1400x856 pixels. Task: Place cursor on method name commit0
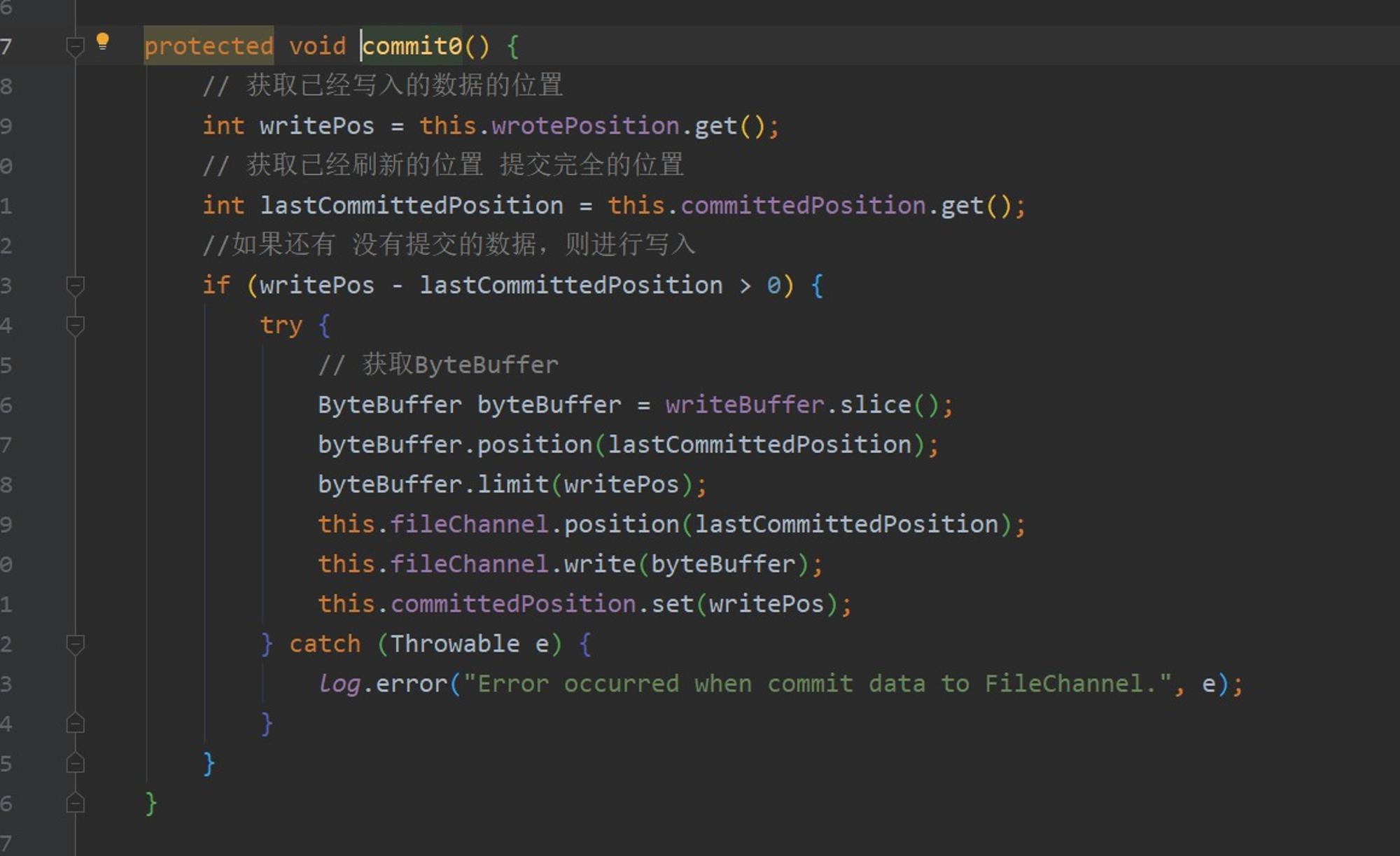(412, 46)
